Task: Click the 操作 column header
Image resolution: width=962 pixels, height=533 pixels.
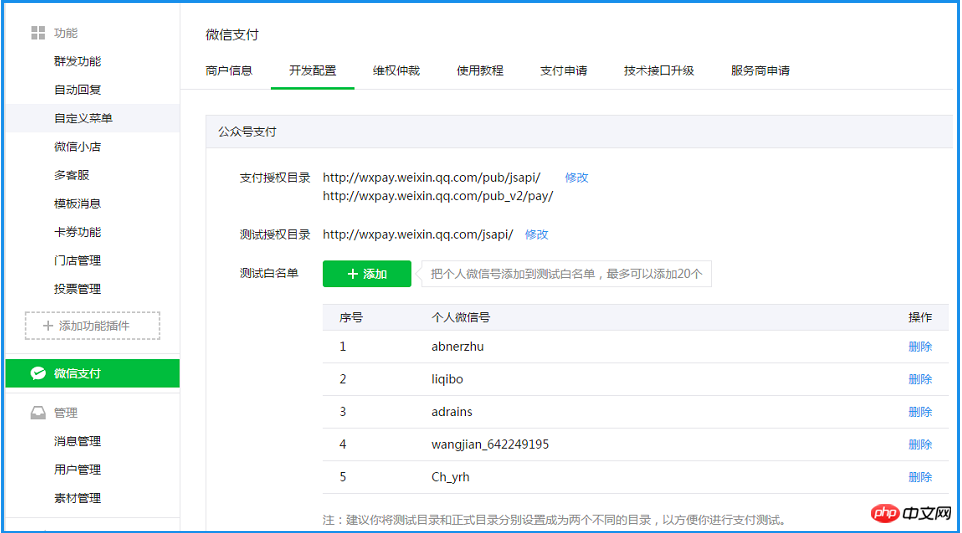Action: 920,317
